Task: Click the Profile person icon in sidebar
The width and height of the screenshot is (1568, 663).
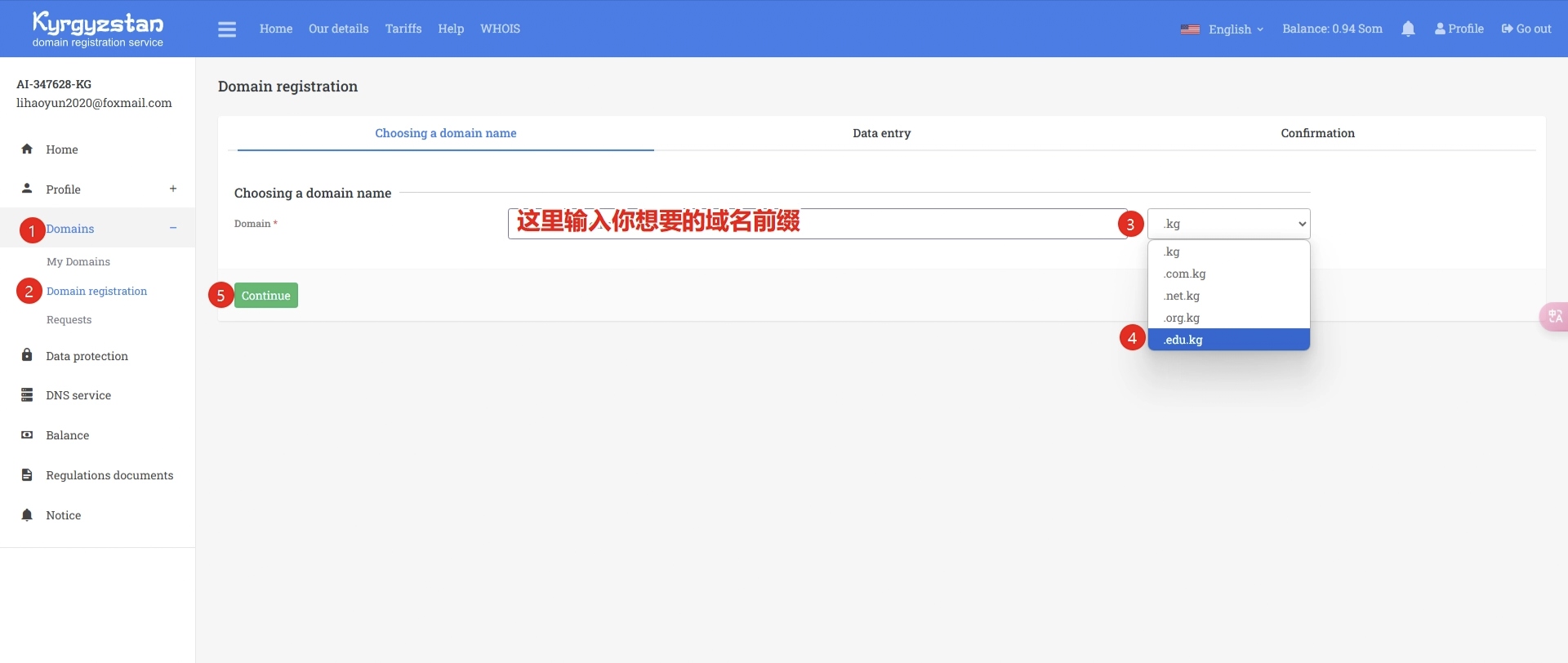Action: 27,189
